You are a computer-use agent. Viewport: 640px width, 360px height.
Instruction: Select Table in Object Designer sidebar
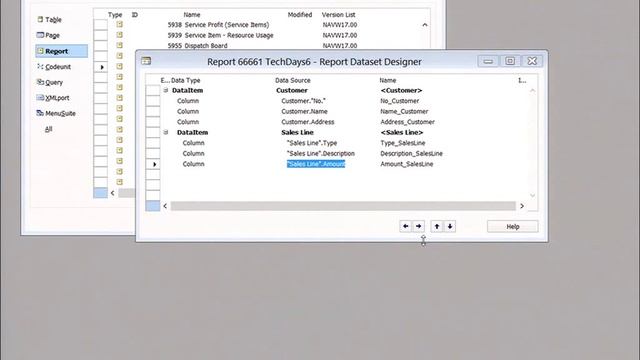(49, 20)
